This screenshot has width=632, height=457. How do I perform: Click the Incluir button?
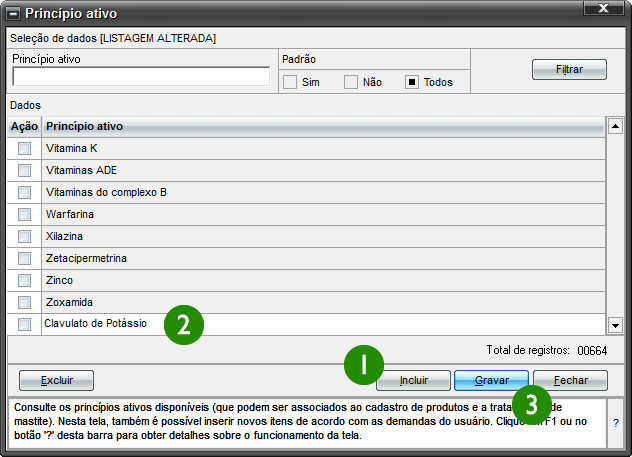(414, 380)
